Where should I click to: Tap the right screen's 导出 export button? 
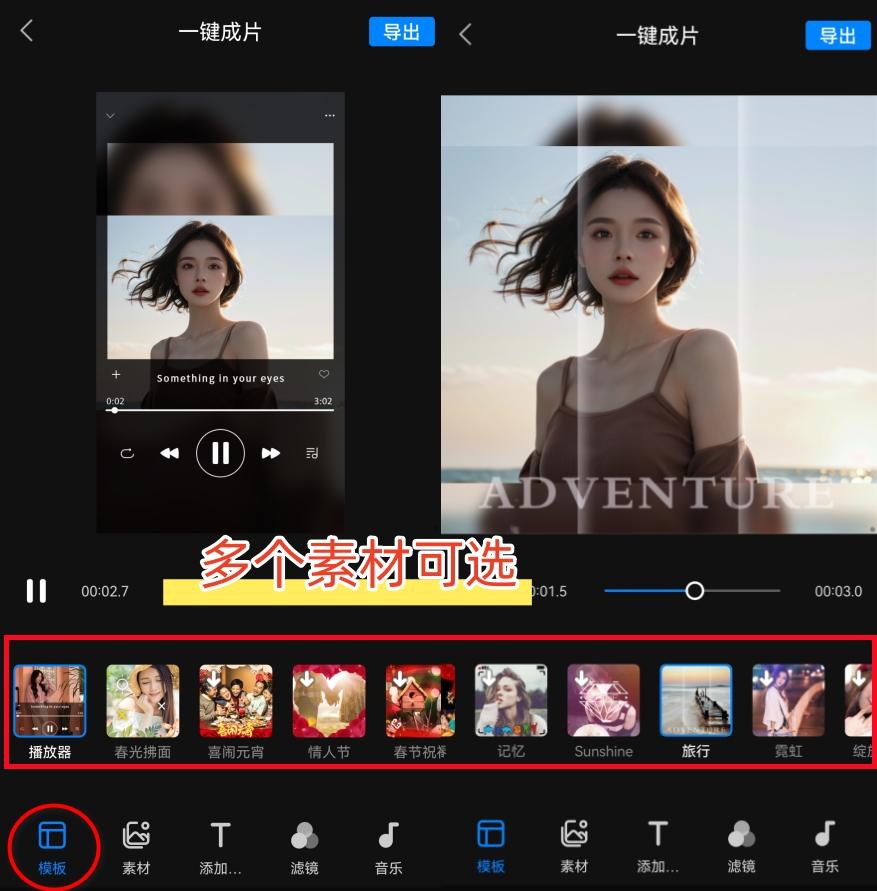(838, 35)
